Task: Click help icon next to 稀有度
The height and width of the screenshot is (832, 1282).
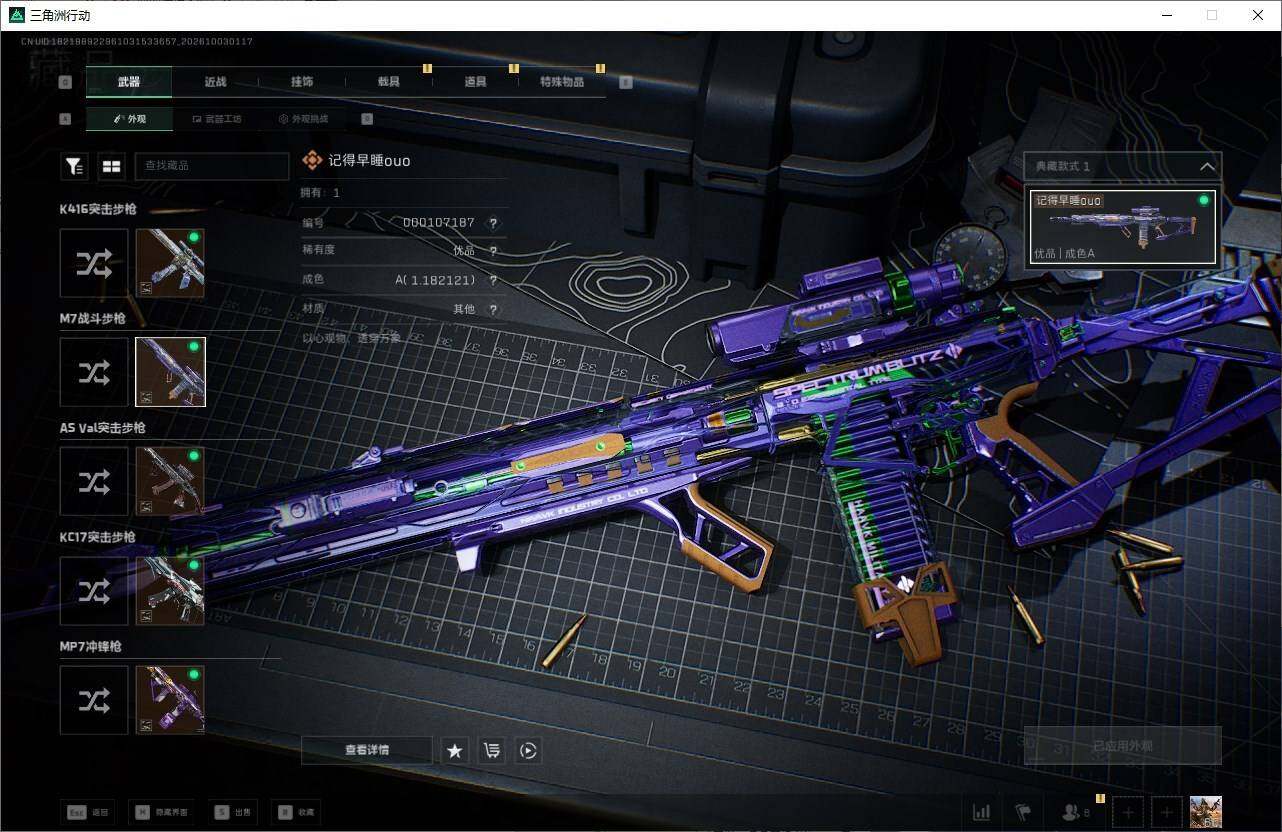Action: coord(493,251)
